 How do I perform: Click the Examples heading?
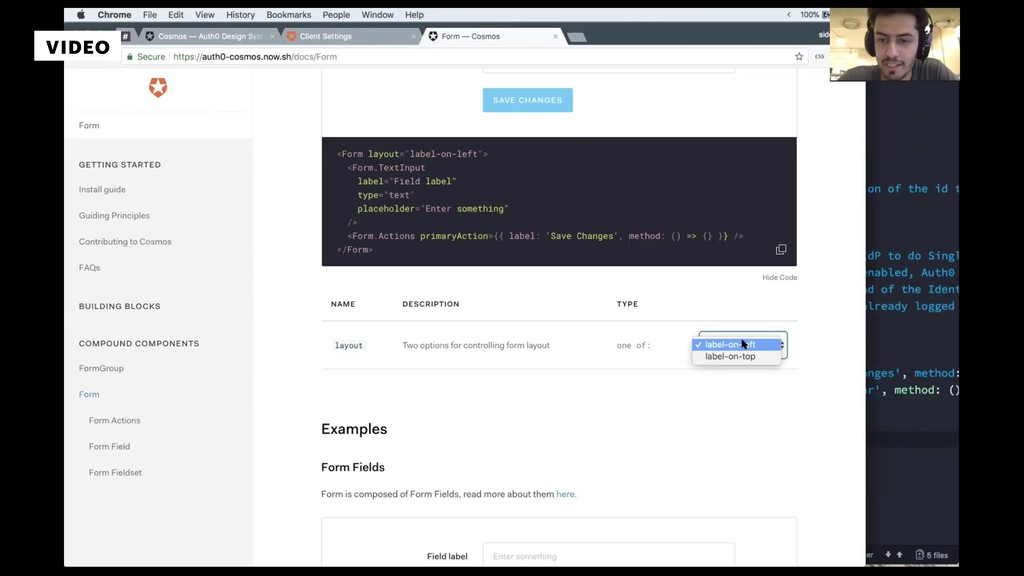[x=354, y=429]
